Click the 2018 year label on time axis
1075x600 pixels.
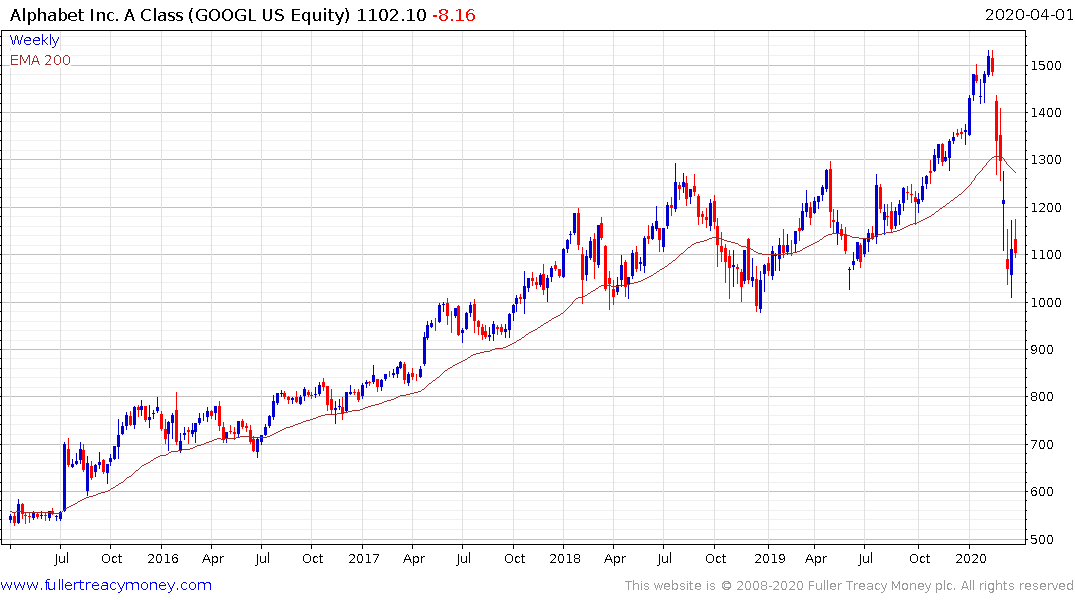point(565,558)
